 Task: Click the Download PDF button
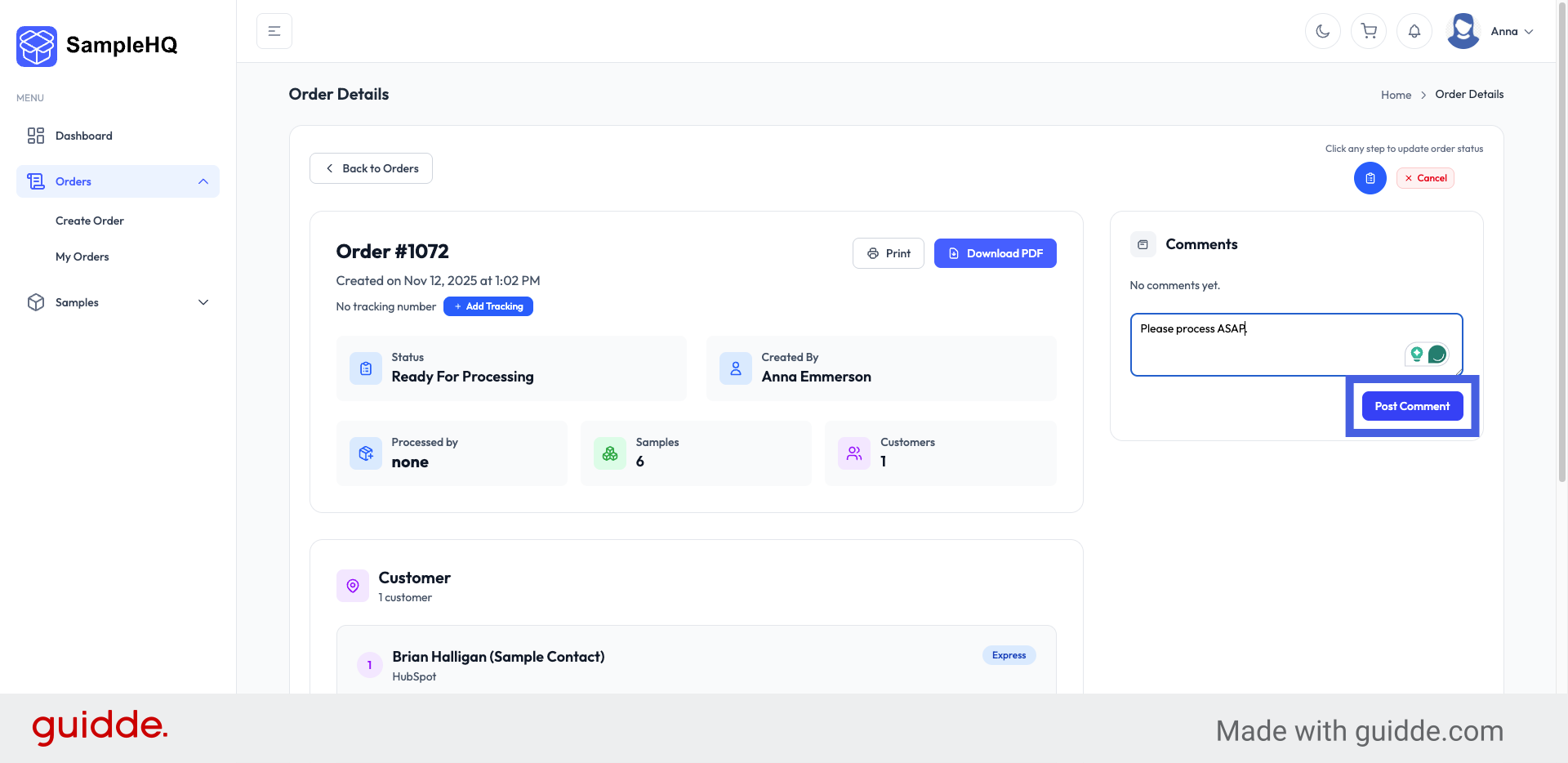pyautogui.click(x=995, y=253)
